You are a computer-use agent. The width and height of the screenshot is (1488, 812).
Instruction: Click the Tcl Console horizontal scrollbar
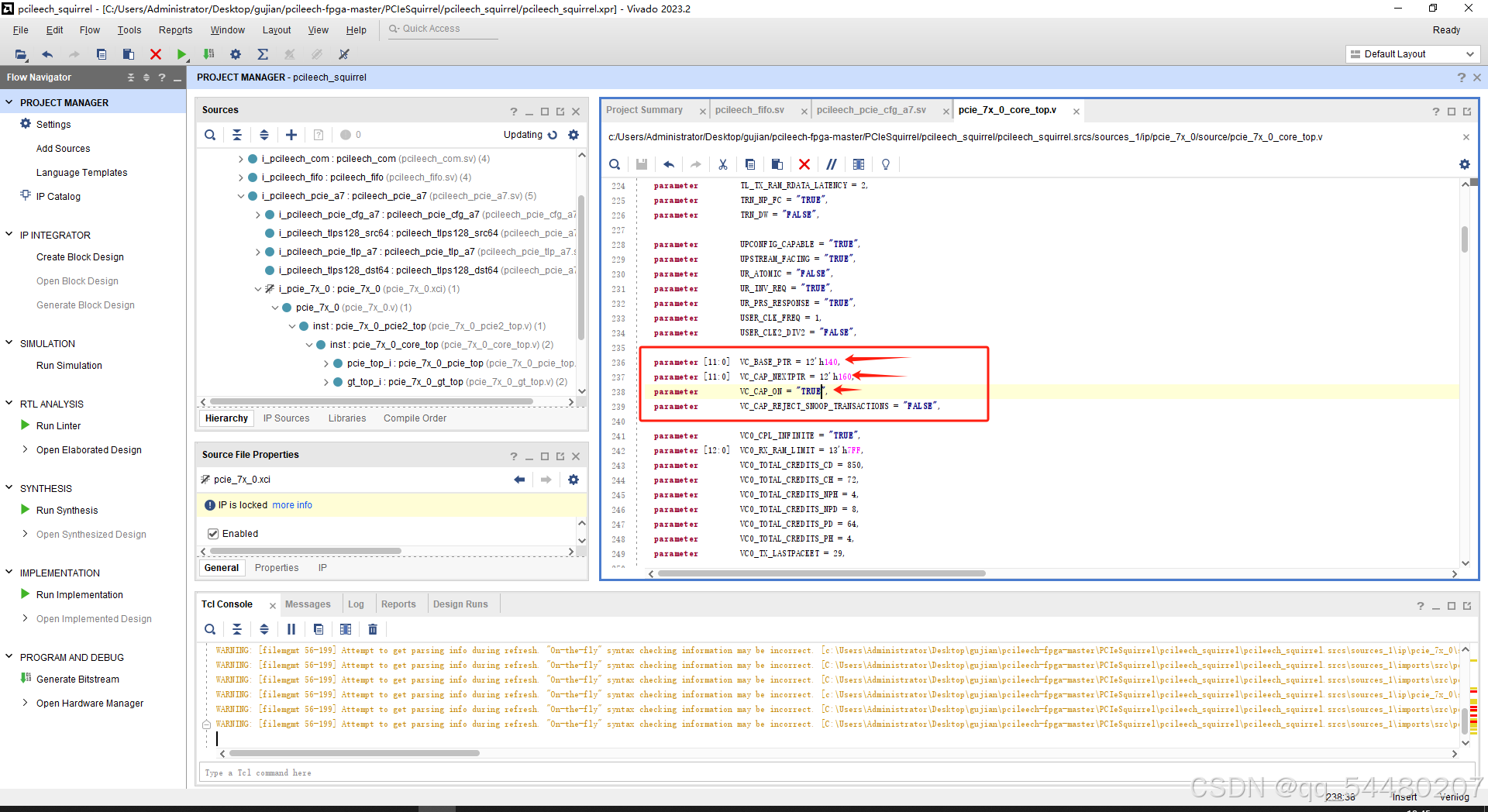(354, 753)
